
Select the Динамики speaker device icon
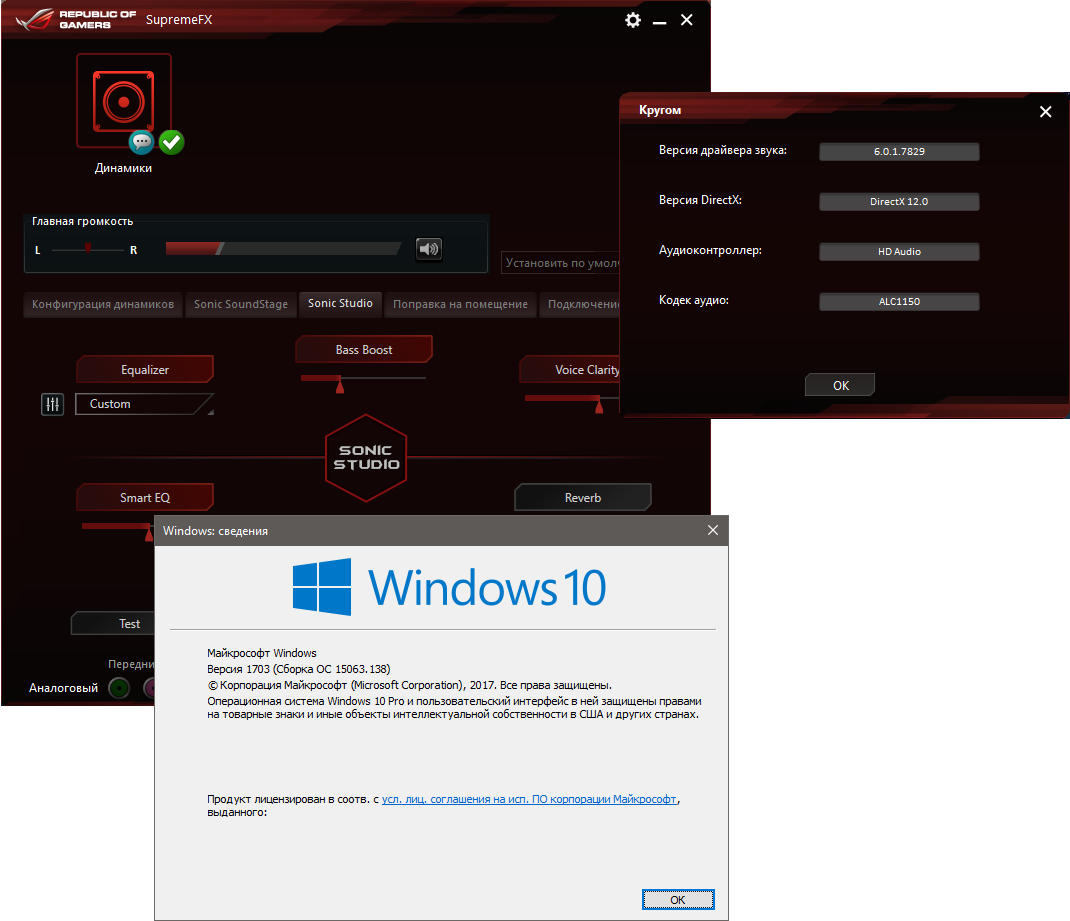tap(124, 101)
